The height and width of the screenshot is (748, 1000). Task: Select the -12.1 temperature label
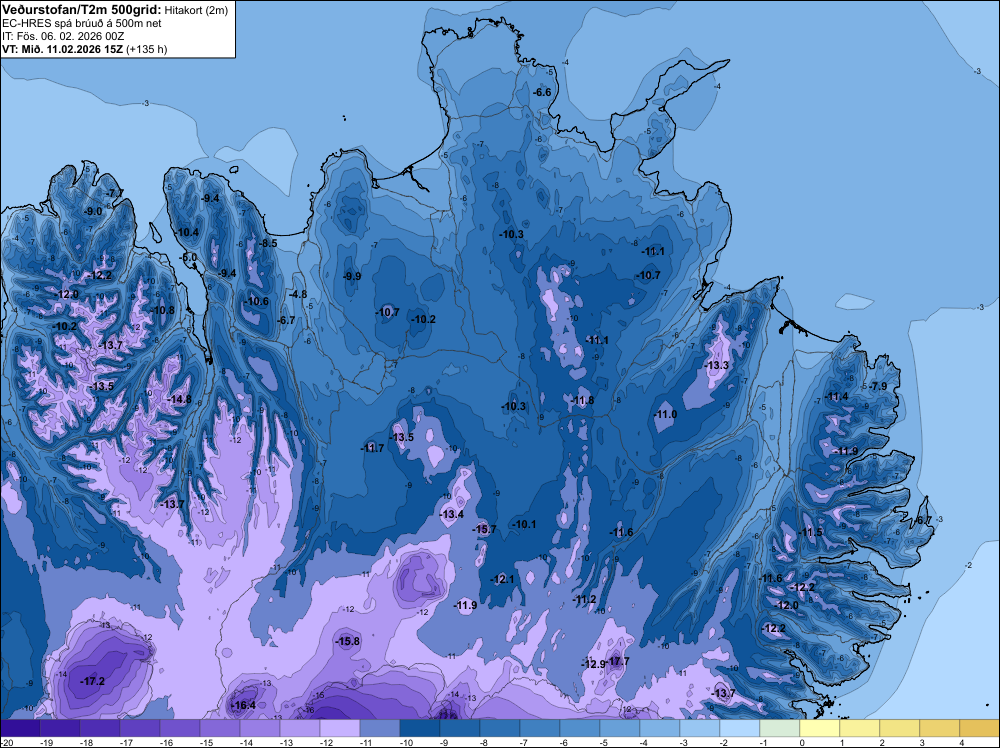[502, 579]
